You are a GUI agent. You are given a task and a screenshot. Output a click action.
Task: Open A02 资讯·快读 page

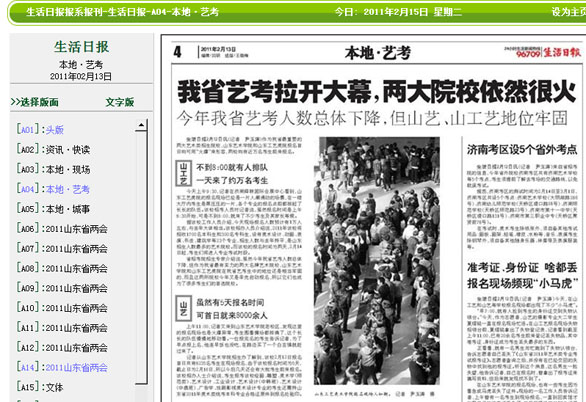(53, 149)
